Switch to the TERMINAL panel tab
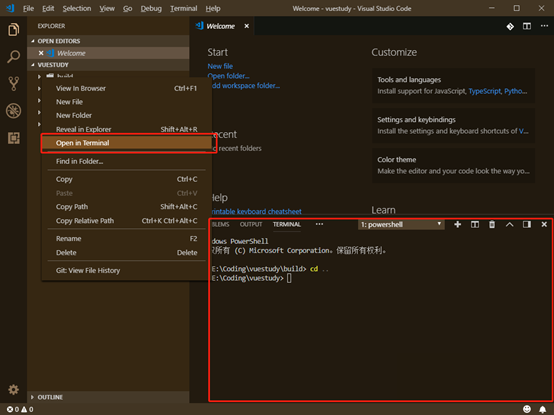The height and width of the screenshot is (415, 554). tap(287, 224)
